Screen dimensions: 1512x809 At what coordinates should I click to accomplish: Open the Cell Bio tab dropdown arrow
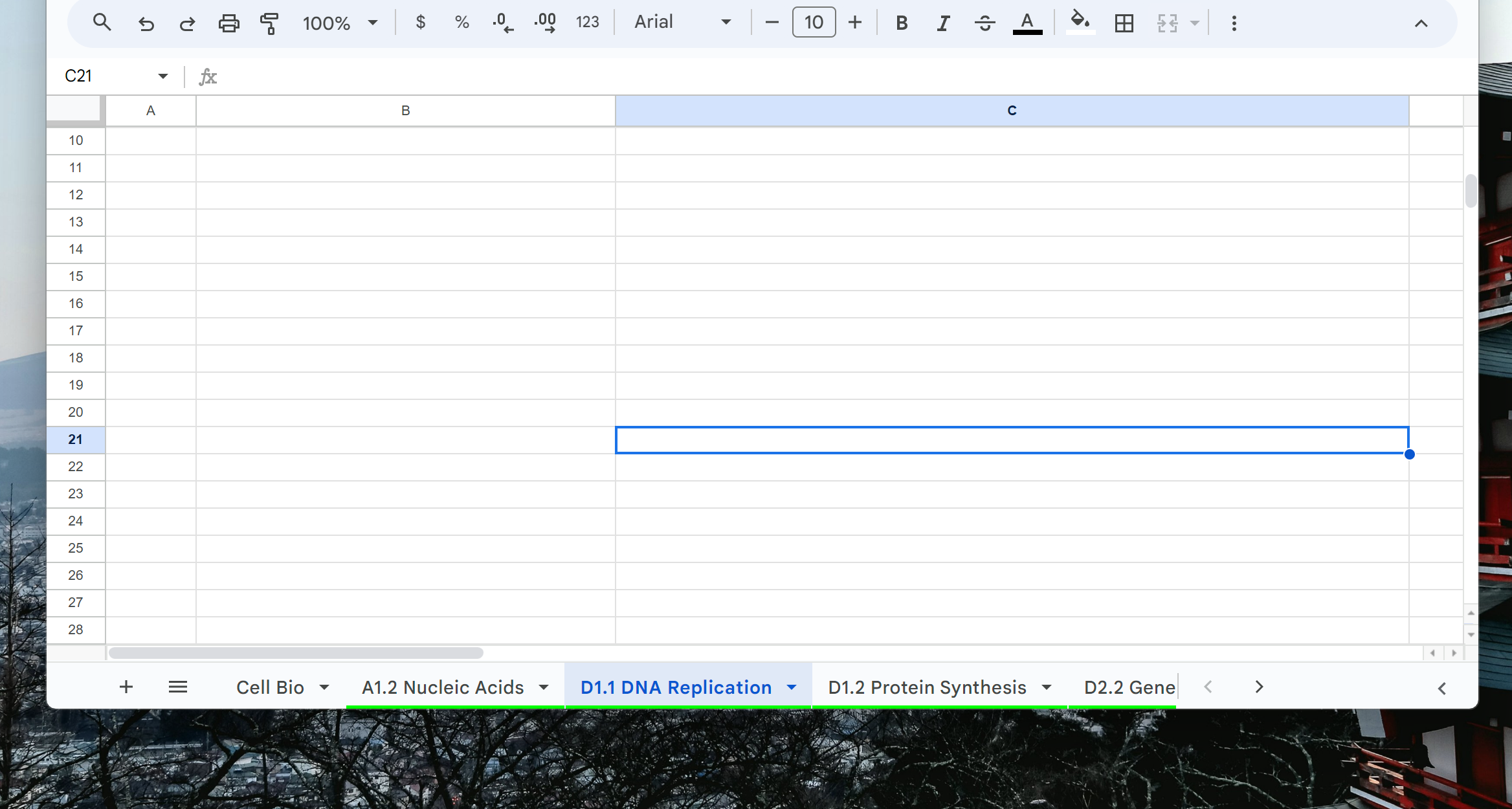pyautogui.click(x=324, y=687)
